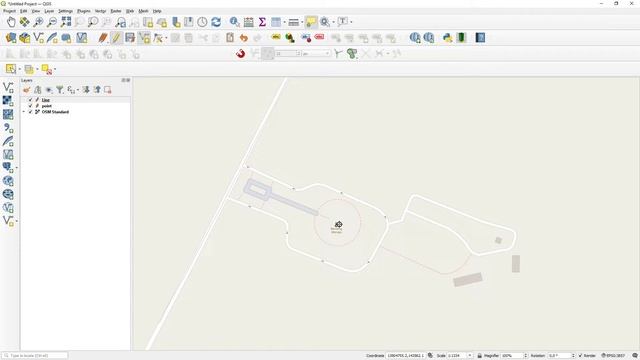
Task: Toggle Editing with the yellow pencil icon
Action: 116,38
